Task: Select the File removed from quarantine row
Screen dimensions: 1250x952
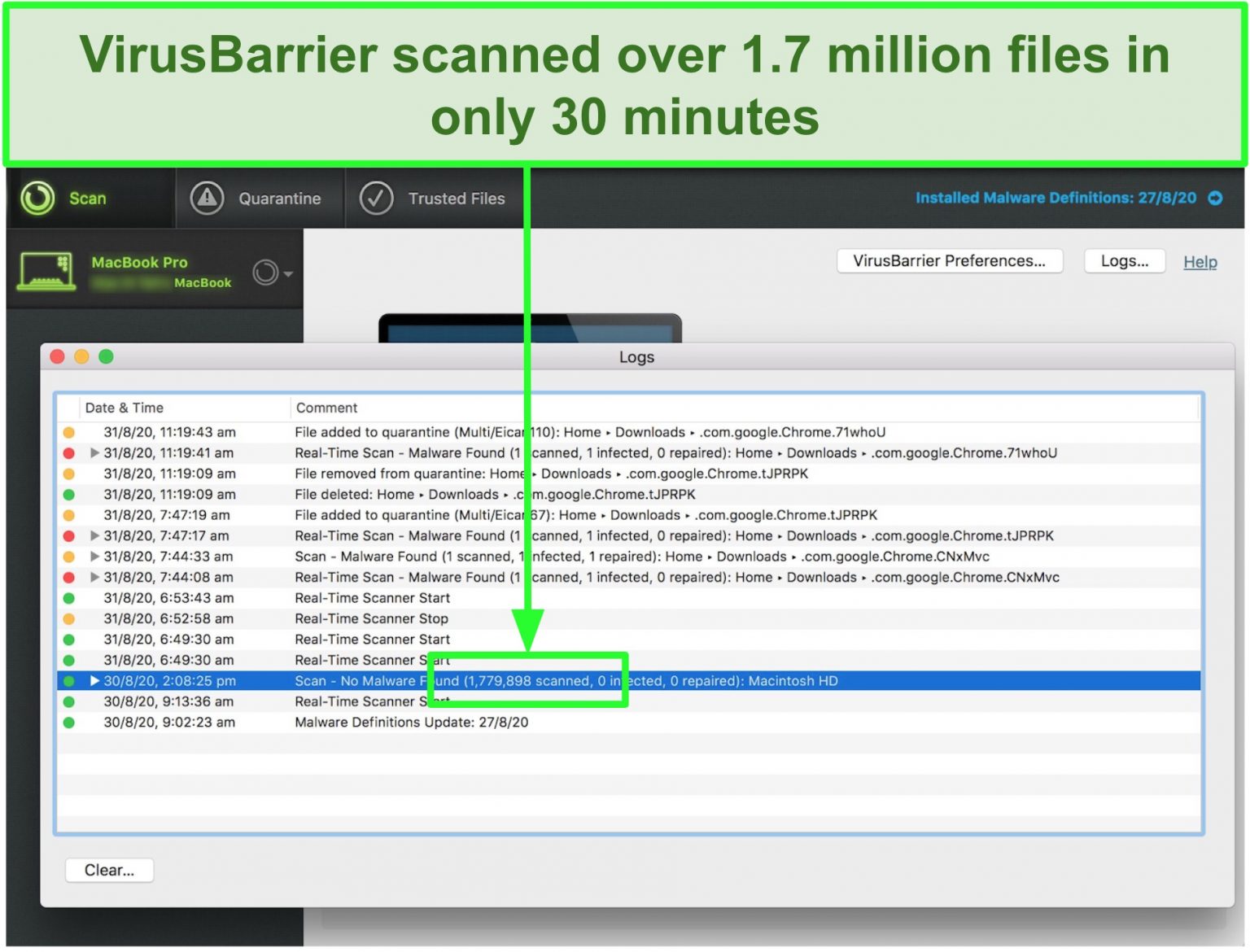Action: [x=629, y=474]
